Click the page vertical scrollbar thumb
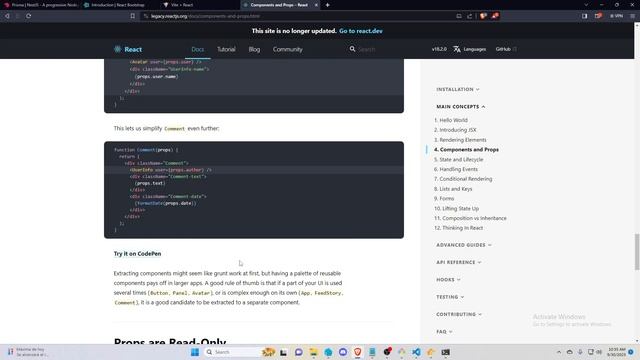 [637, 252]
